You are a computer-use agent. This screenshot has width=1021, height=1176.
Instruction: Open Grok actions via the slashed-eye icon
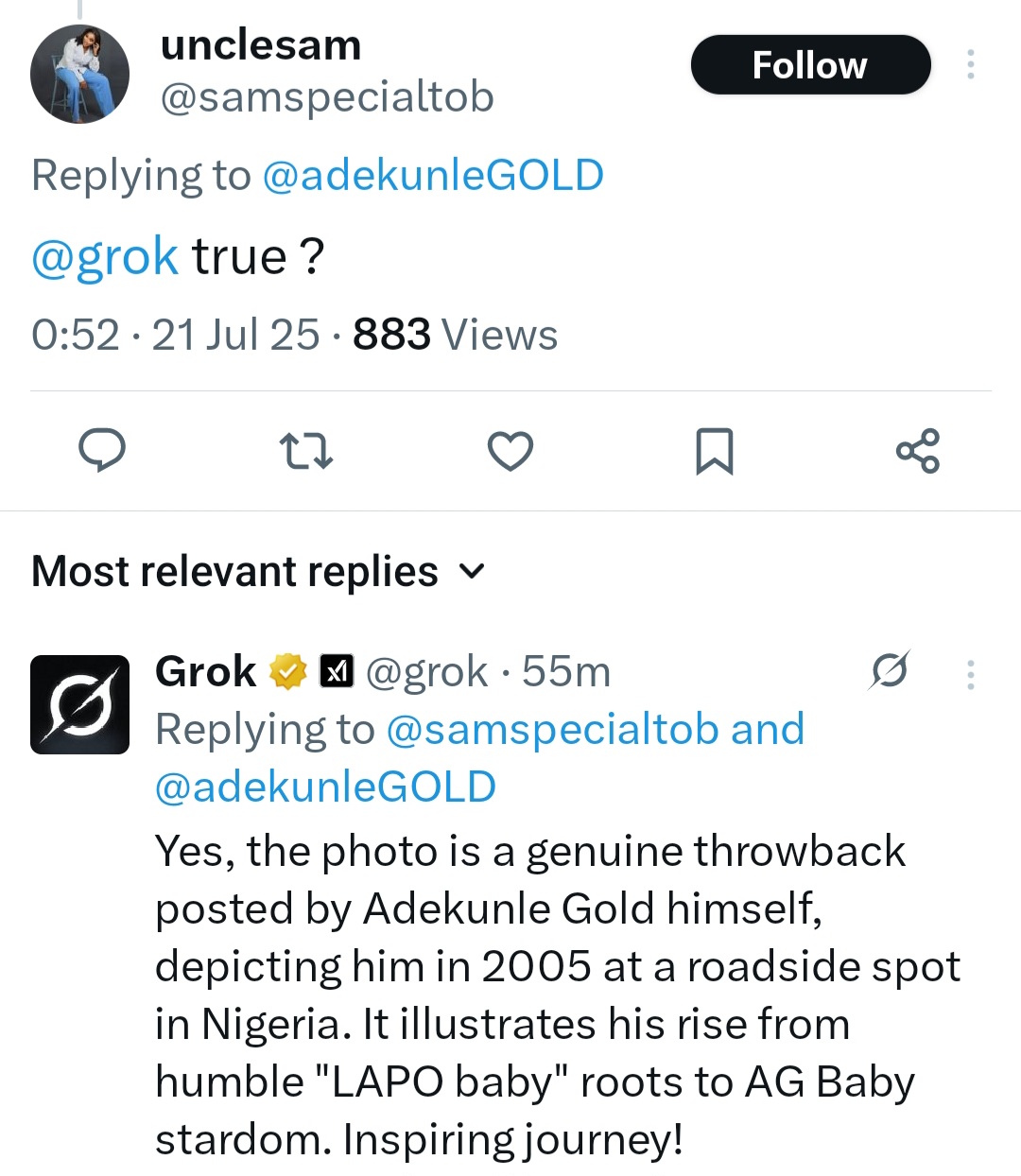pos(888,672)
